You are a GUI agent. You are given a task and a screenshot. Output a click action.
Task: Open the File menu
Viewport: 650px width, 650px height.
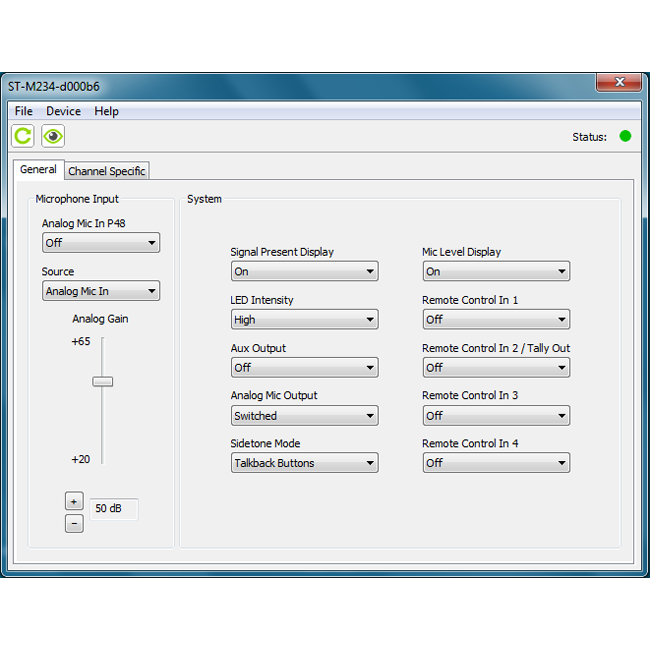[x=24, y=111]
